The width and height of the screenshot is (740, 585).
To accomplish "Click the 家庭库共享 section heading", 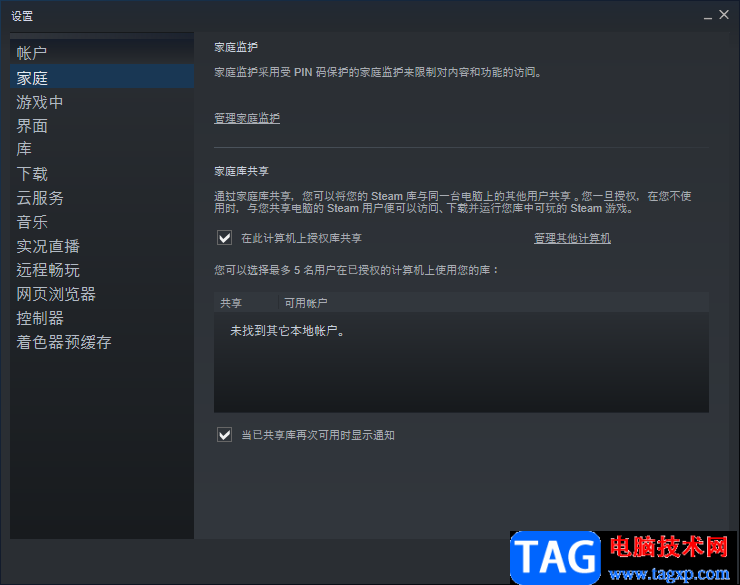I will coord(241,171).
